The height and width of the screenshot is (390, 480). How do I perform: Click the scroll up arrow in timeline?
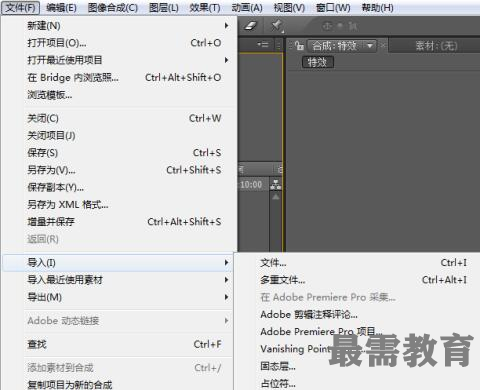[x=276, y=197]
